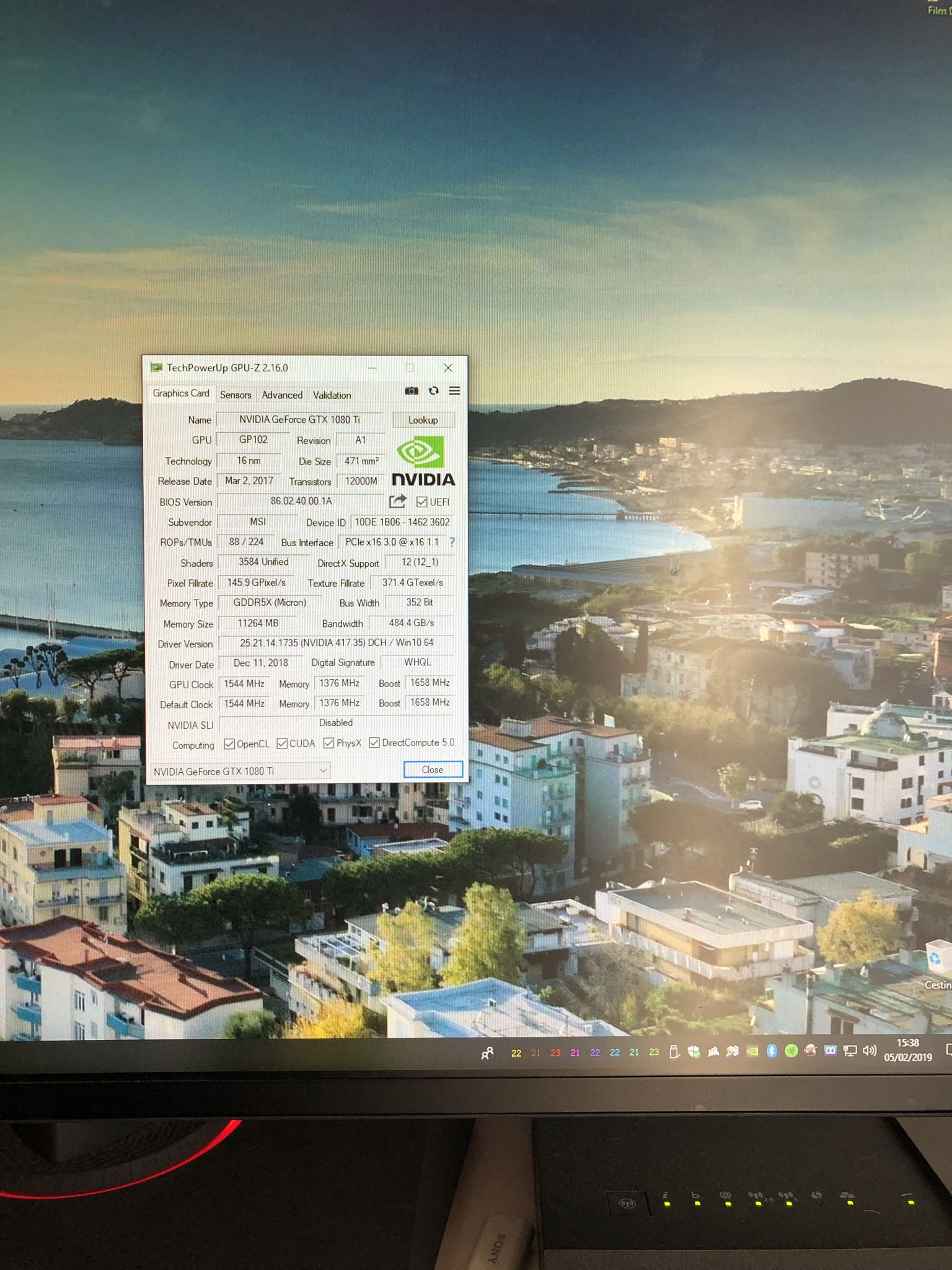Click the Revision value A1
Image resolution: width=952 pixels, height=1270 pixels.
(x=361, y=440)
